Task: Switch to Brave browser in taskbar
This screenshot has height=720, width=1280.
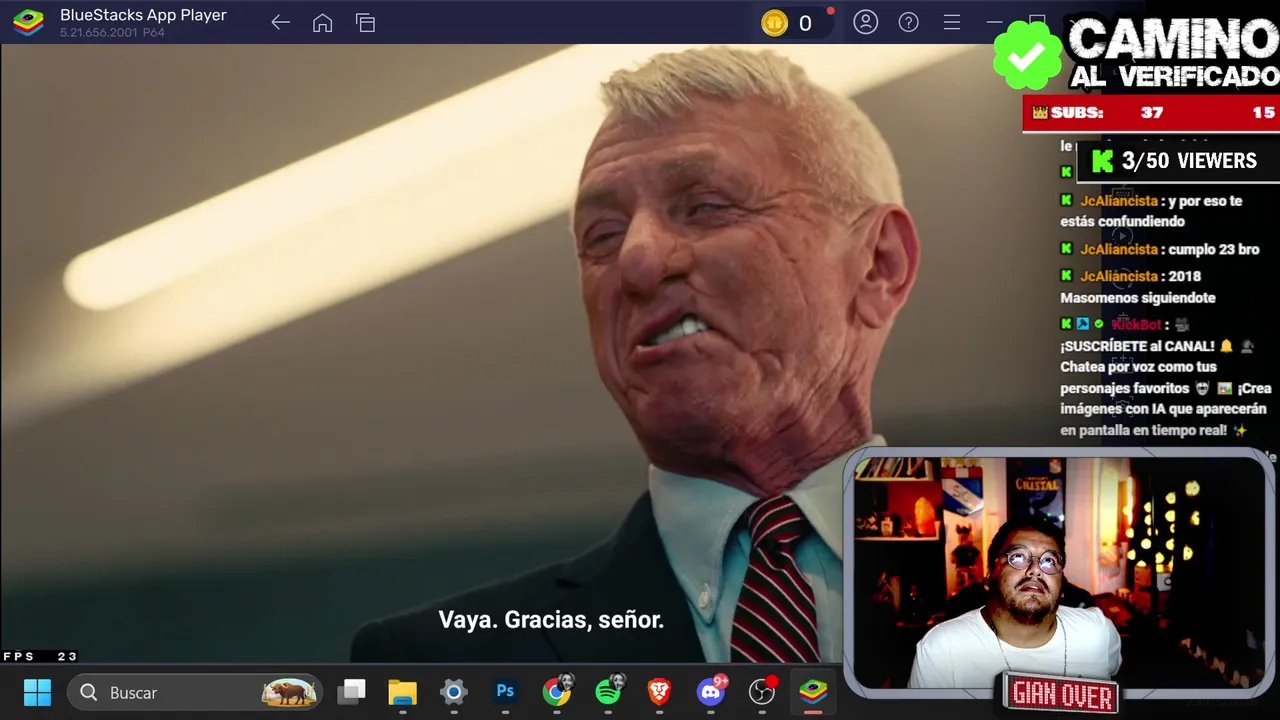Action: (659, 692)
